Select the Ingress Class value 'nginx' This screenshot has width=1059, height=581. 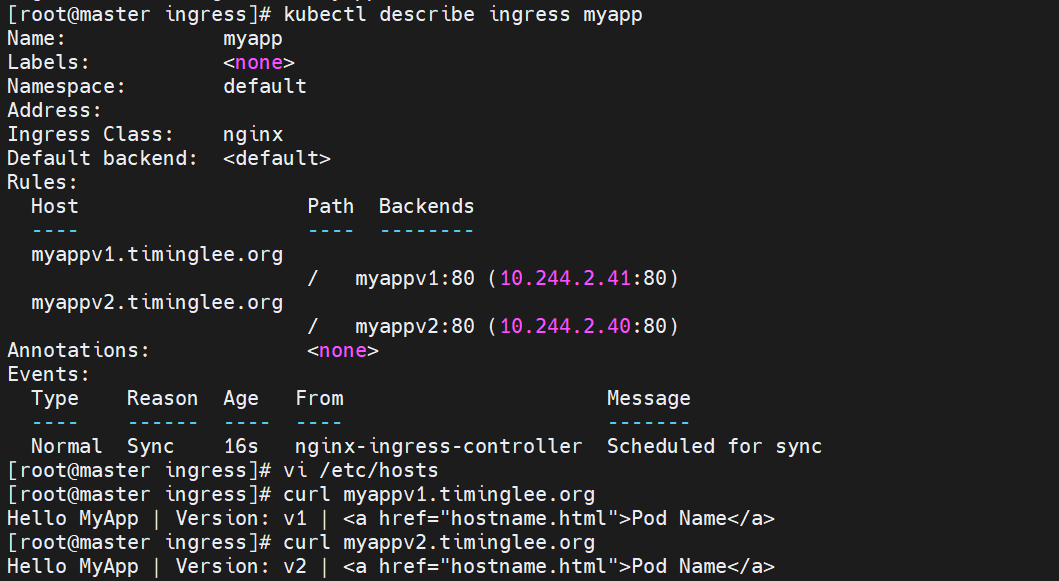[x=253, y=134]
